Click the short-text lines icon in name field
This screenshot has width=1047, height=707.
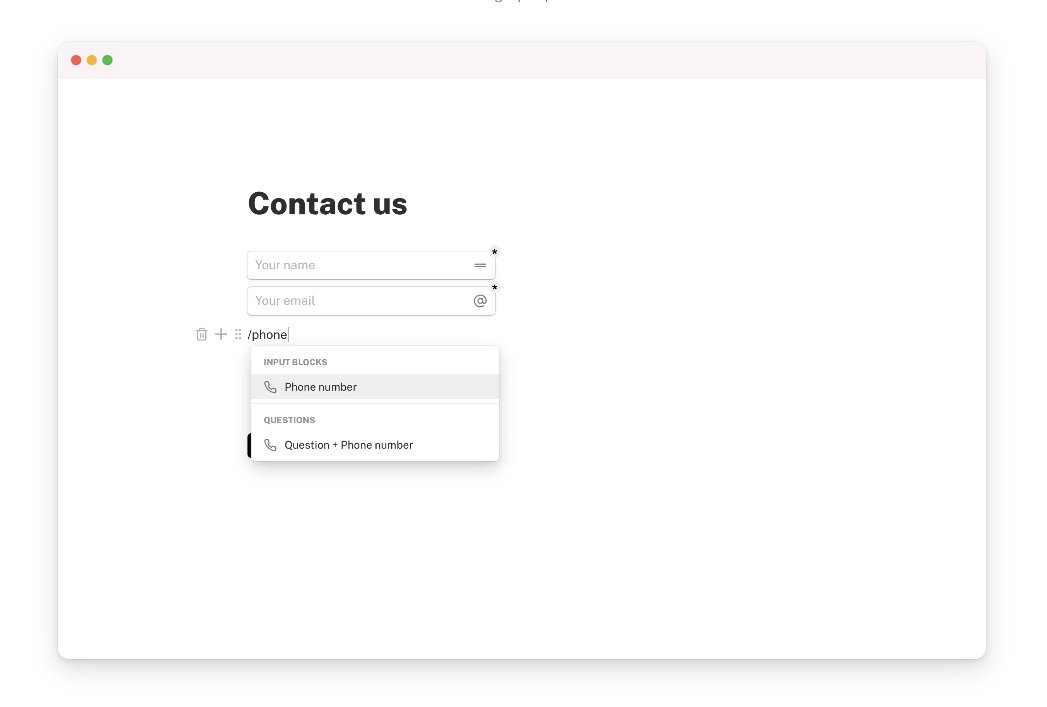click(480, 265)
